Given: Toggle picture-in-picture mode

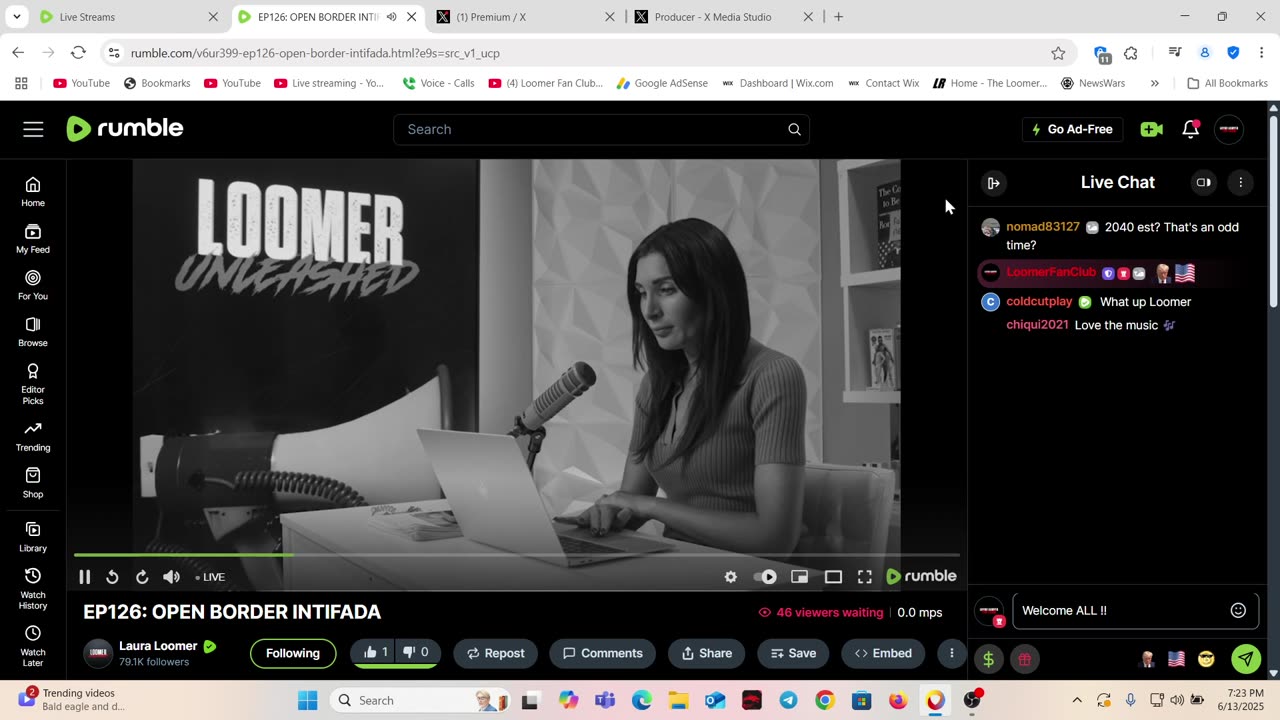Looking at the screenshot, I should (x=799, y=577).
